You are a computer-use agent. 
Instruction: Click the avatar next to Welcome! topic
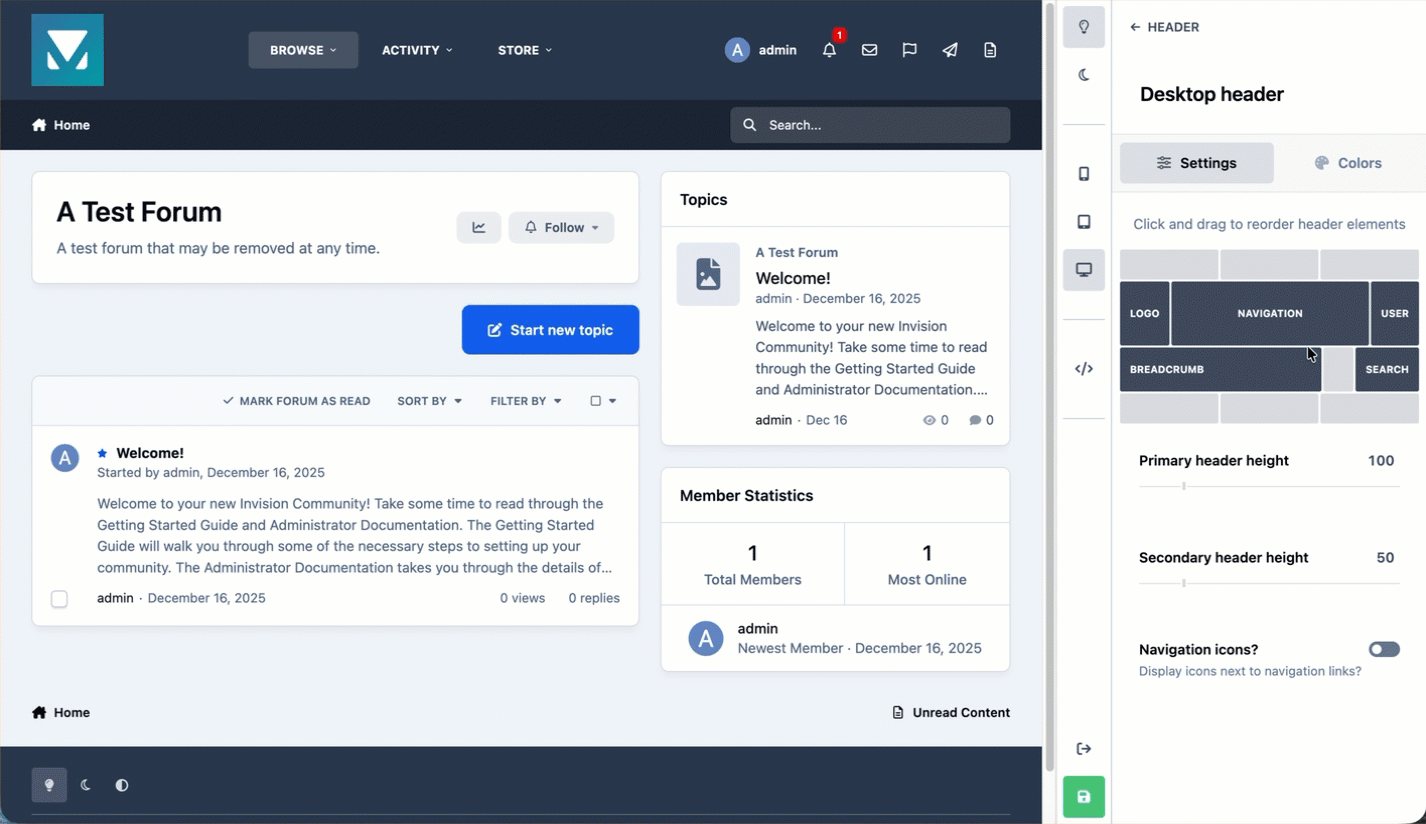click(65, 458)
